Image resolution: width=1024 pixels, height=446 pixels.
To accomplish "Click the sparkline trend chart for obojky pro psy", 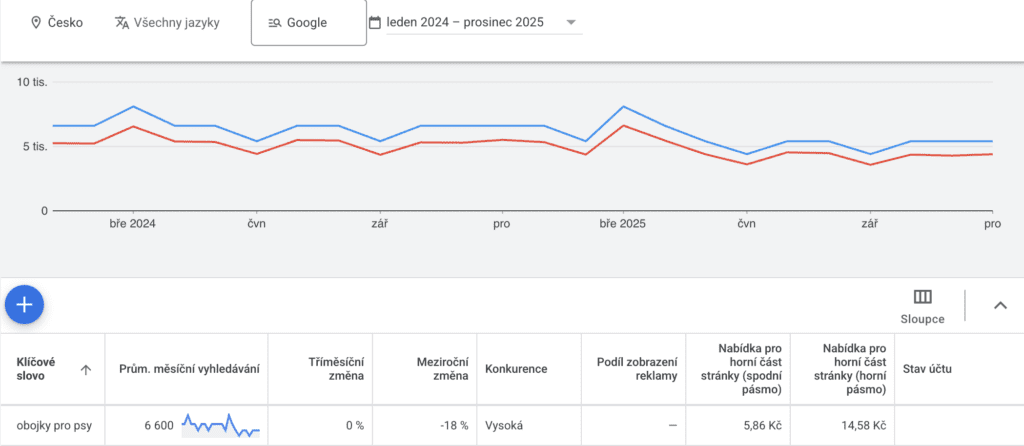I will pyautogui.click(x=220, y=425).
